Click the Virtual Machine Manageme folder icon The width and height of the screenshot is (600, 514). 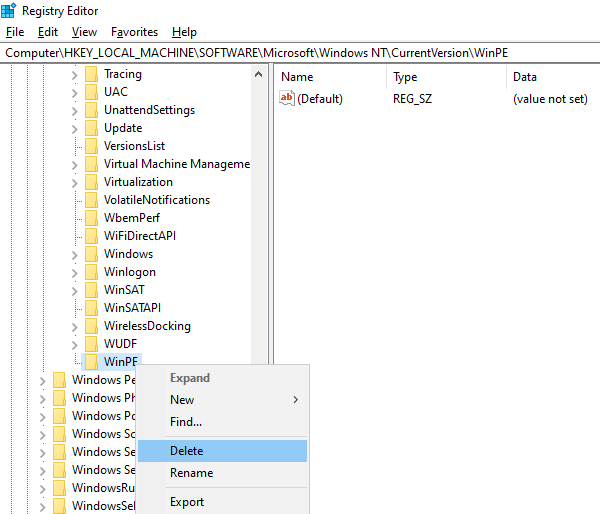91,164
